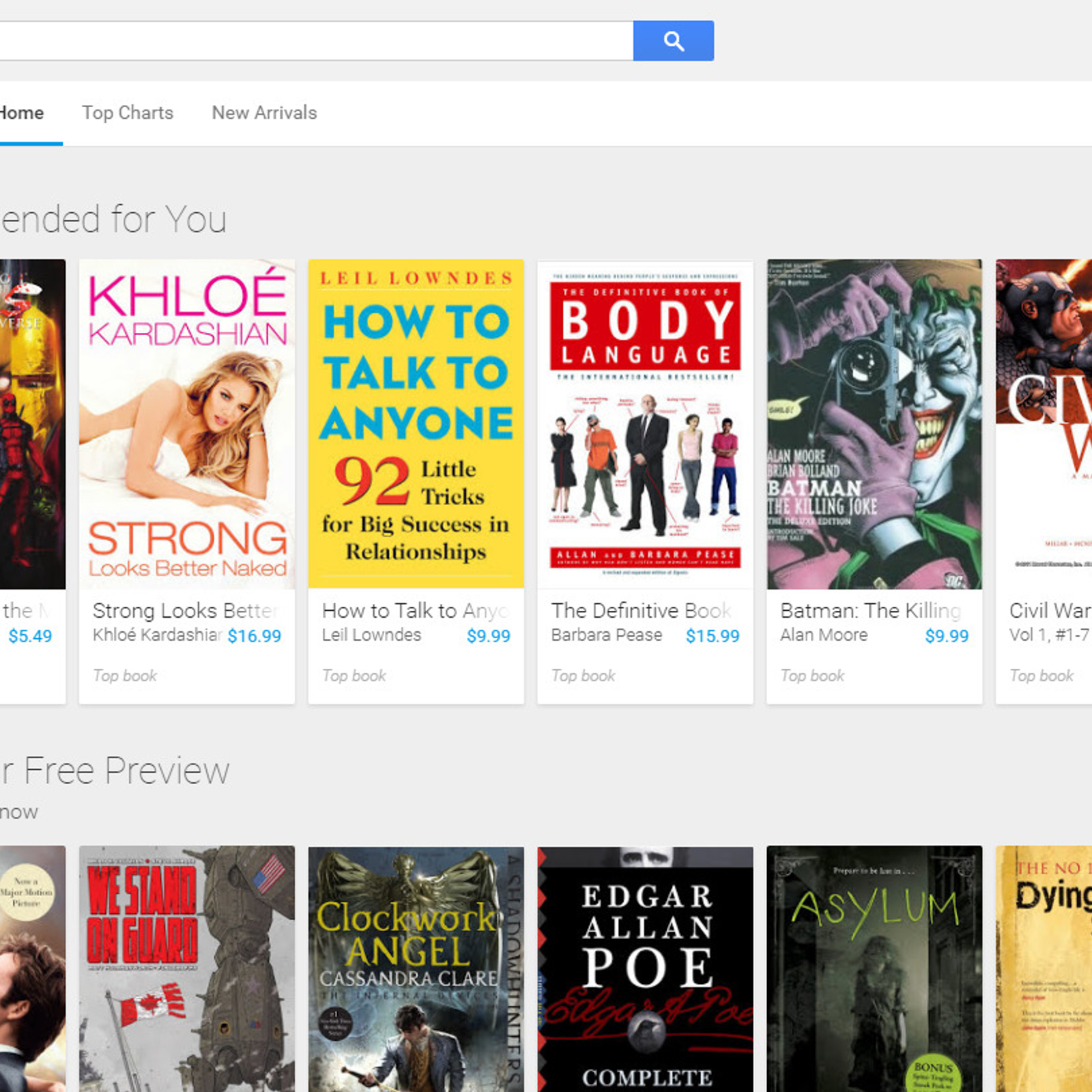The image size is (1092, 1092).
Task: Open the Deadpool comic cover
Action: 33,424
